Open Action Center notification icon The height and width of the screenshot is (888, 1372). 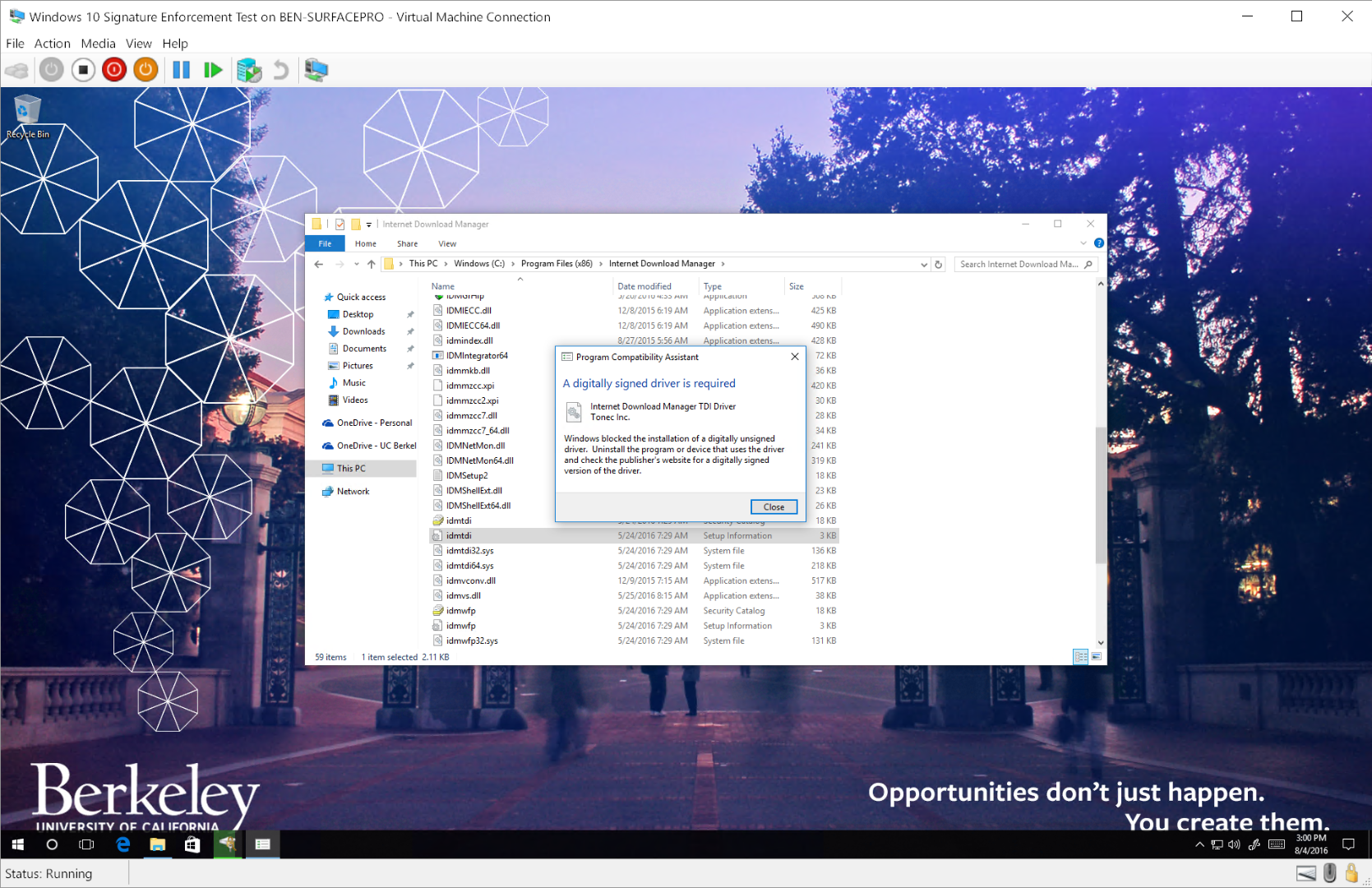pyautogui.click(x=1348, y=844)
